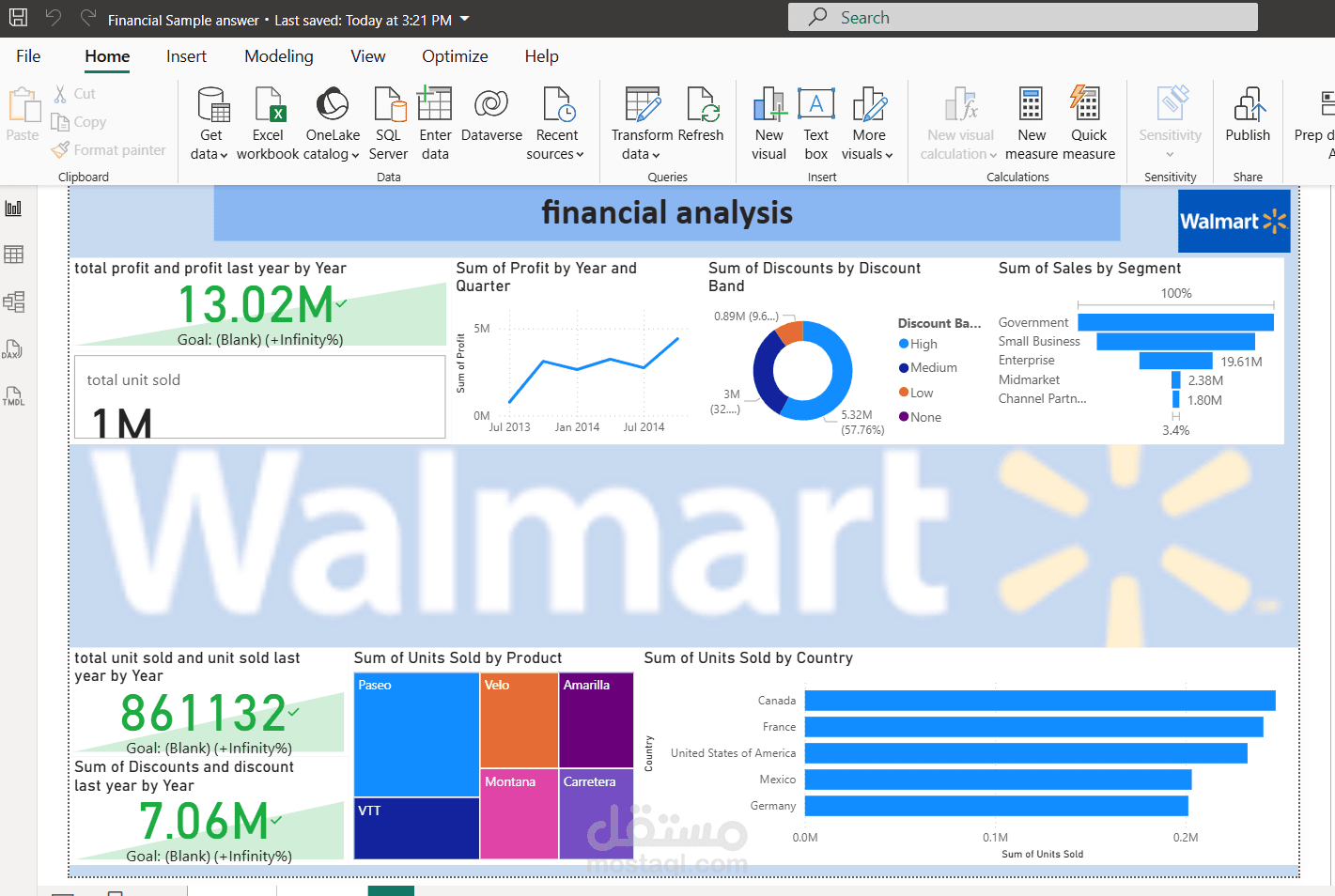Viewport: 1335px width, 896px height.
Task: Click the Montana treemap tile
Action: (520, 814)
